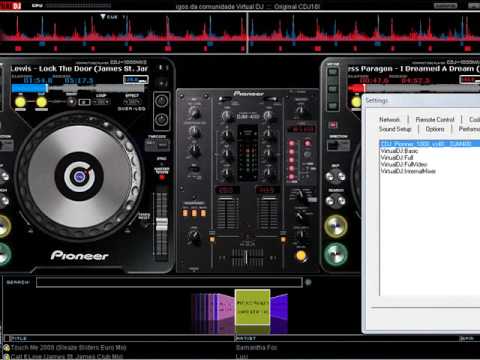Open the Remote Control tab in Settings
Image resolution: width=480 pixels, height=360 pixels.
pos(435,120)
